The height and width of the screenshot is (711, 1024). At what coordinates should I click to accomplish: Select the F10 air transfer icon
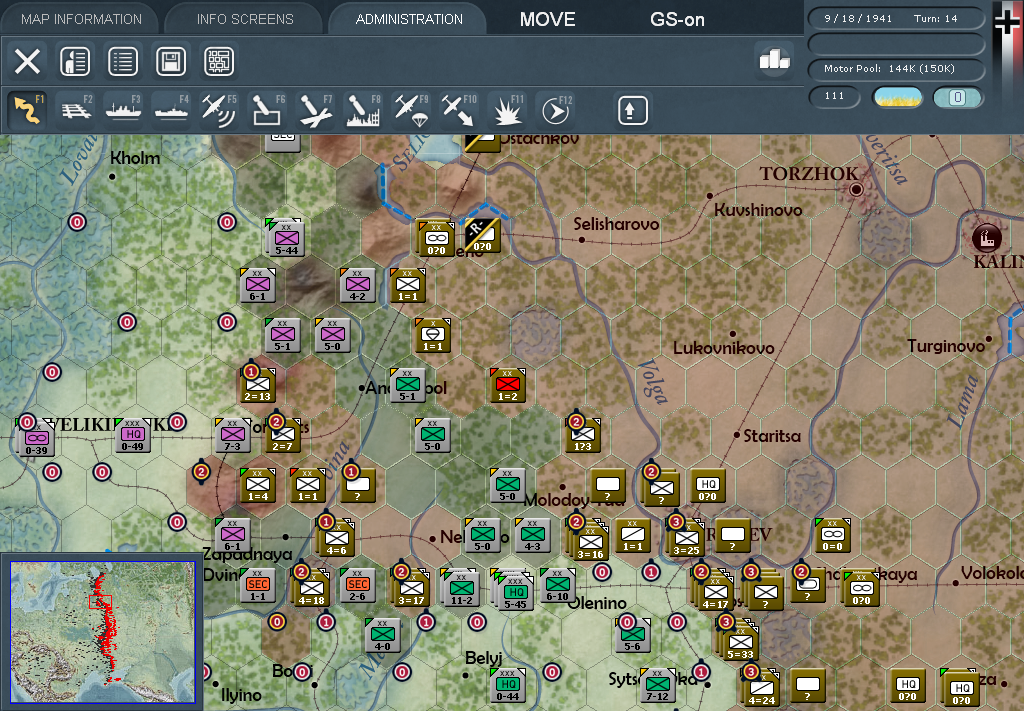pyautogui.click(x=458, y=110)
